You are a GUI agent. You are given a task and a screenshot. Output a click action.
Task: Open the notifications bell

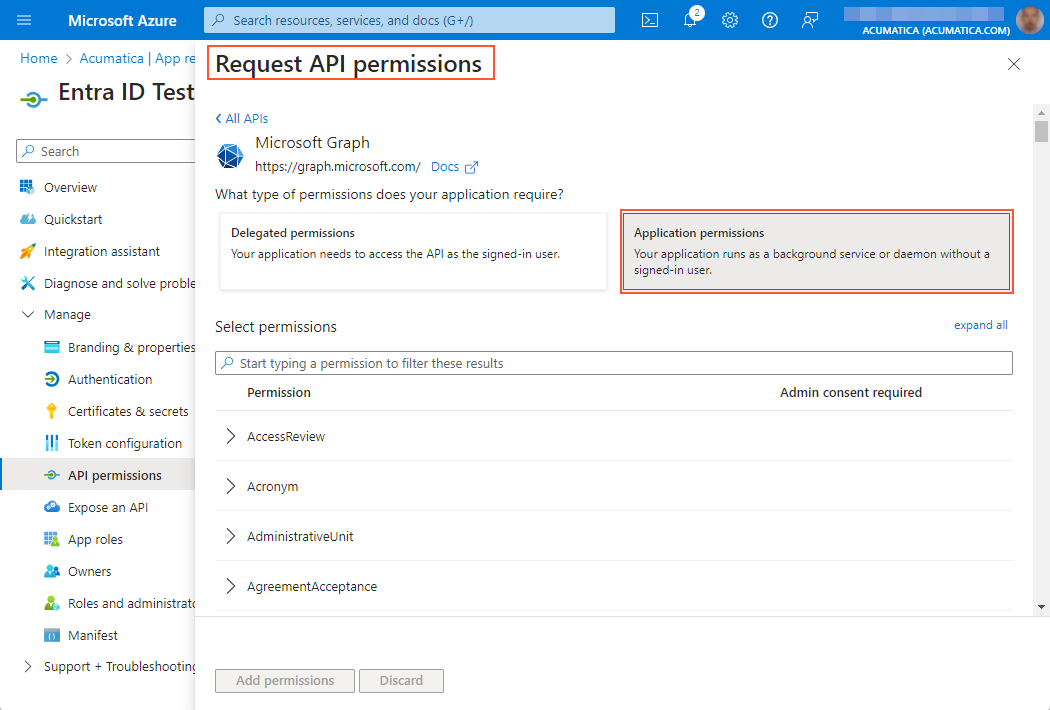pos(690,20)
